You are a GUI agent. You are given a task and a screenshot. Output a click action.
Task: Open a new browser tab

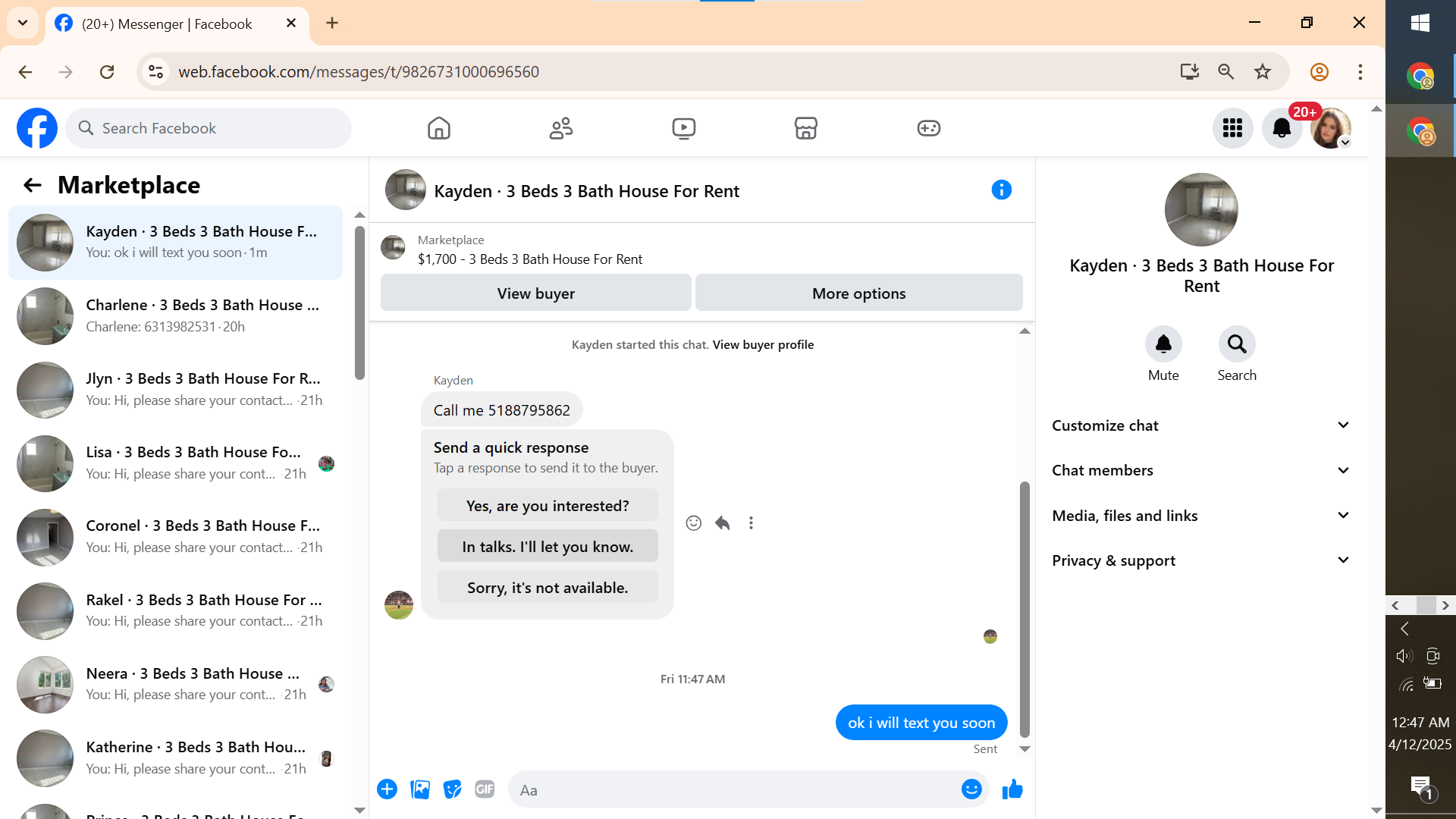(x=332, y=24)
